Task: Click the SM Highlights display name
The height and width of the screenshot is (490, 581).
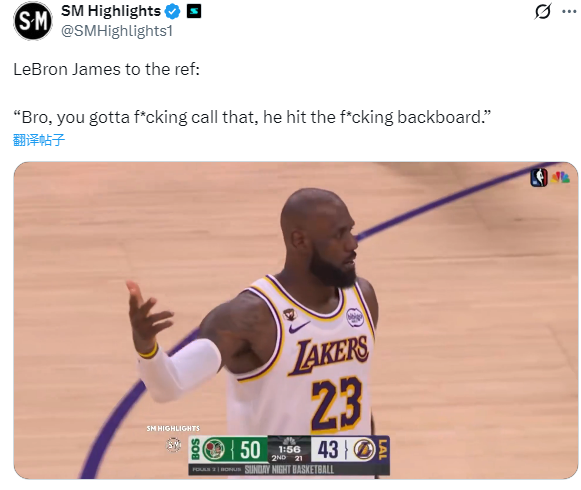Action: coord(111,11)
